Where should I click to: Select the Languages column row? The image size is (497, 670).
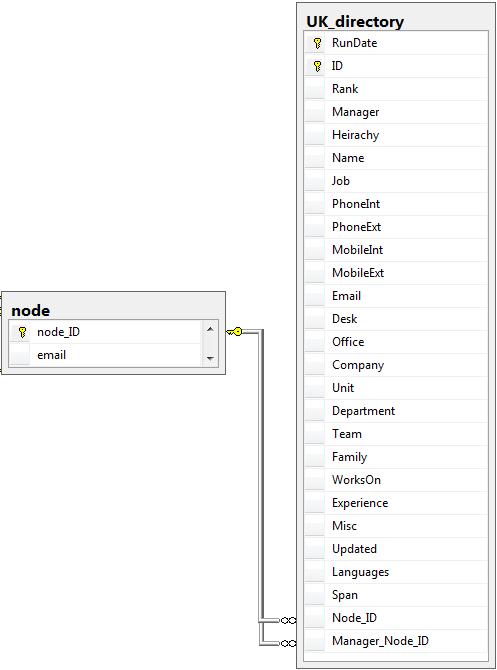tap(396, 572)
